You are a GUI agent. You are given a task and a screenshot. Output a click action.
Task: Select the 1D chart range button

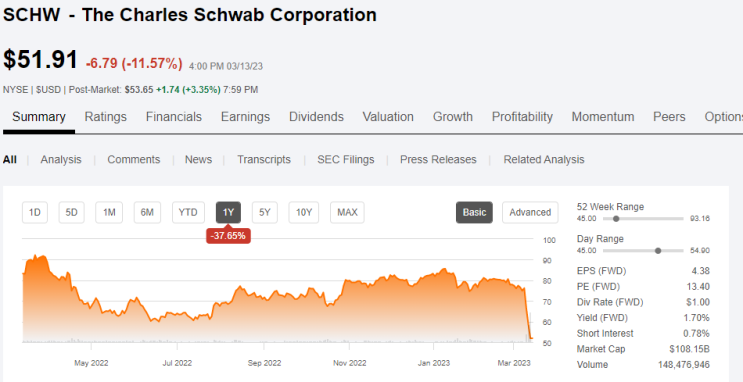pyautogui.click(x=35, y=212)
